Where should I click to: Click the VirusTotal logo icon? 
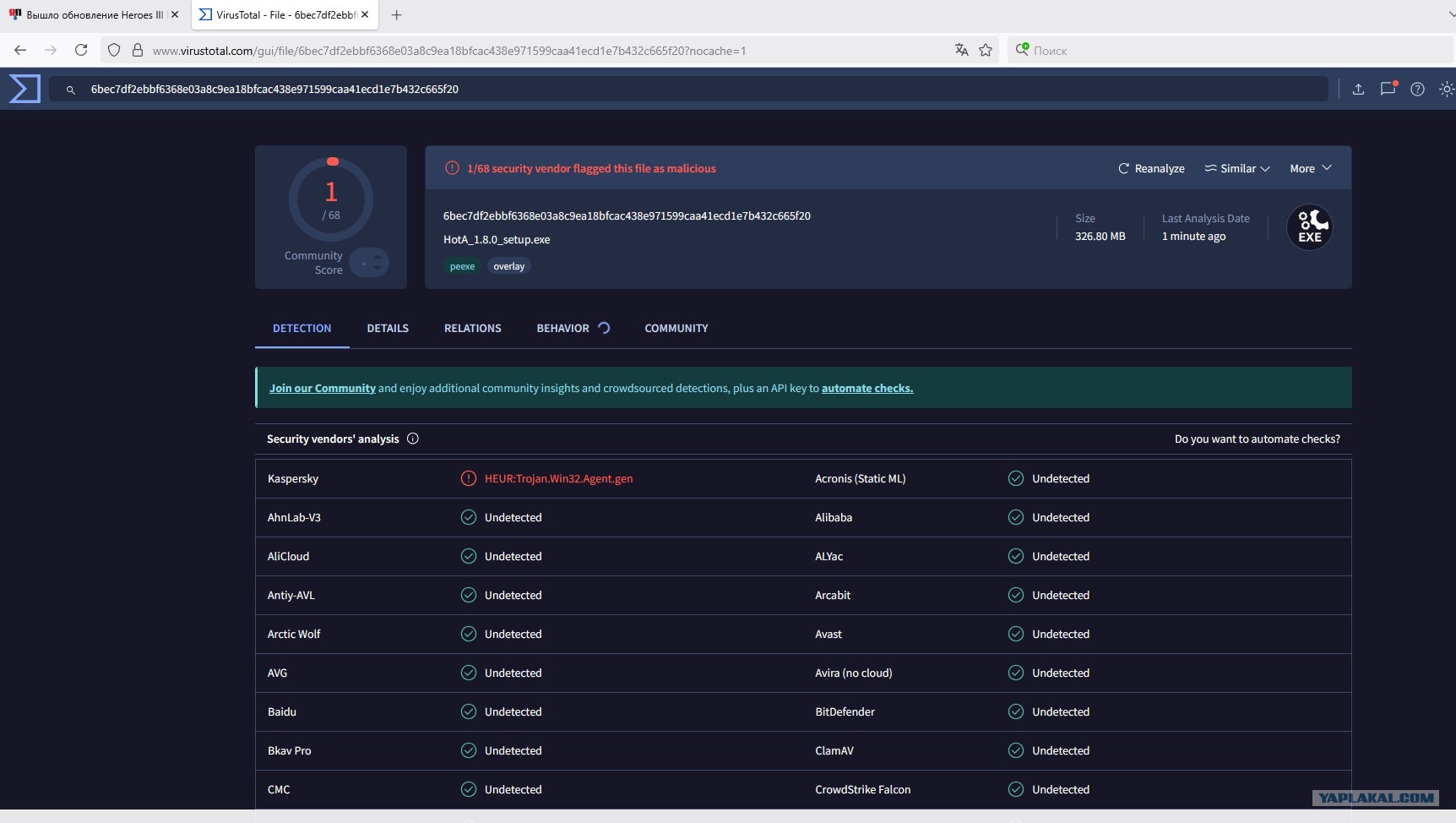[x=24, y=89]
